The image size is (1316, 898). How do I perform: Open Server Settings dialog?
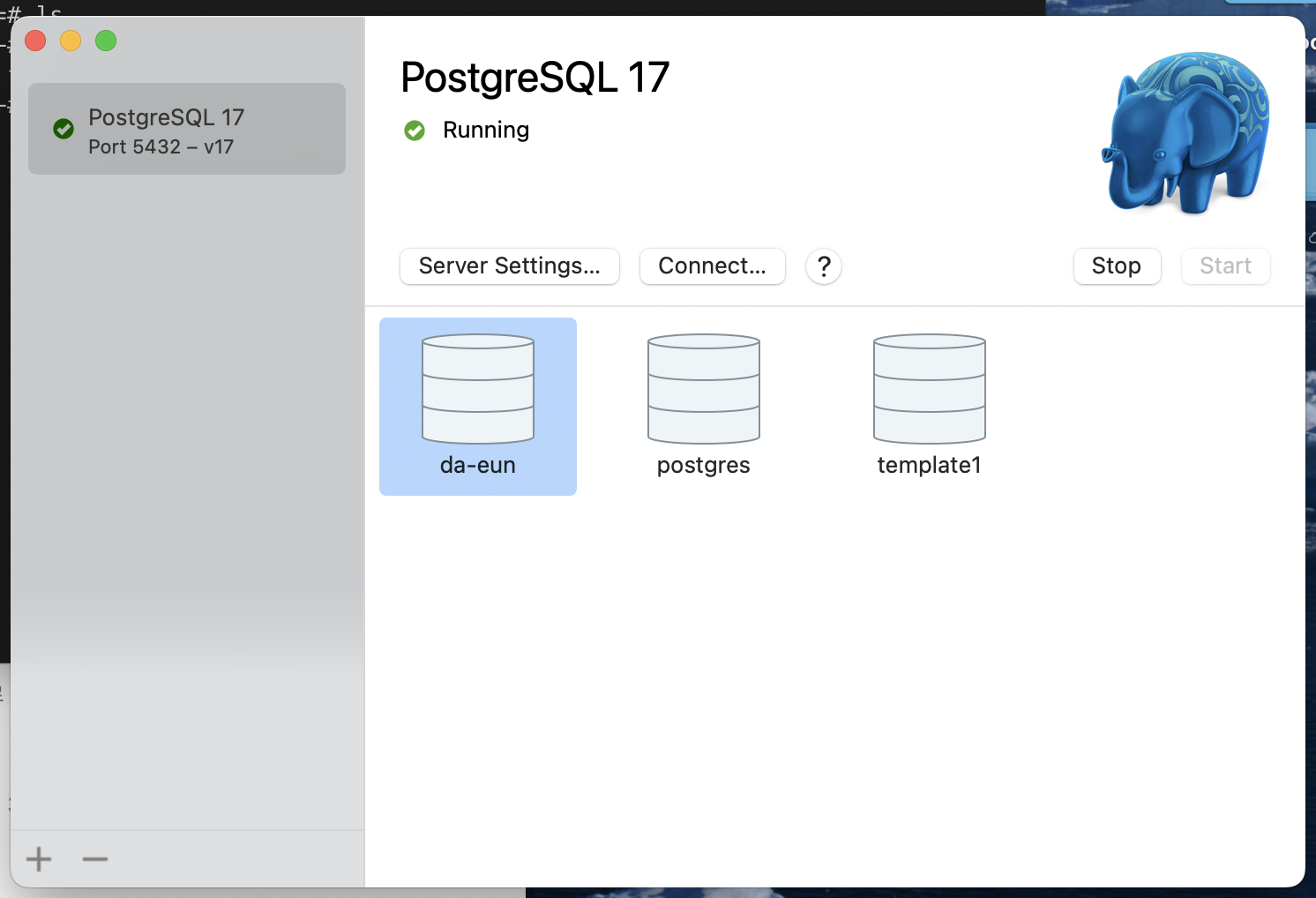(x=510, y=266)
